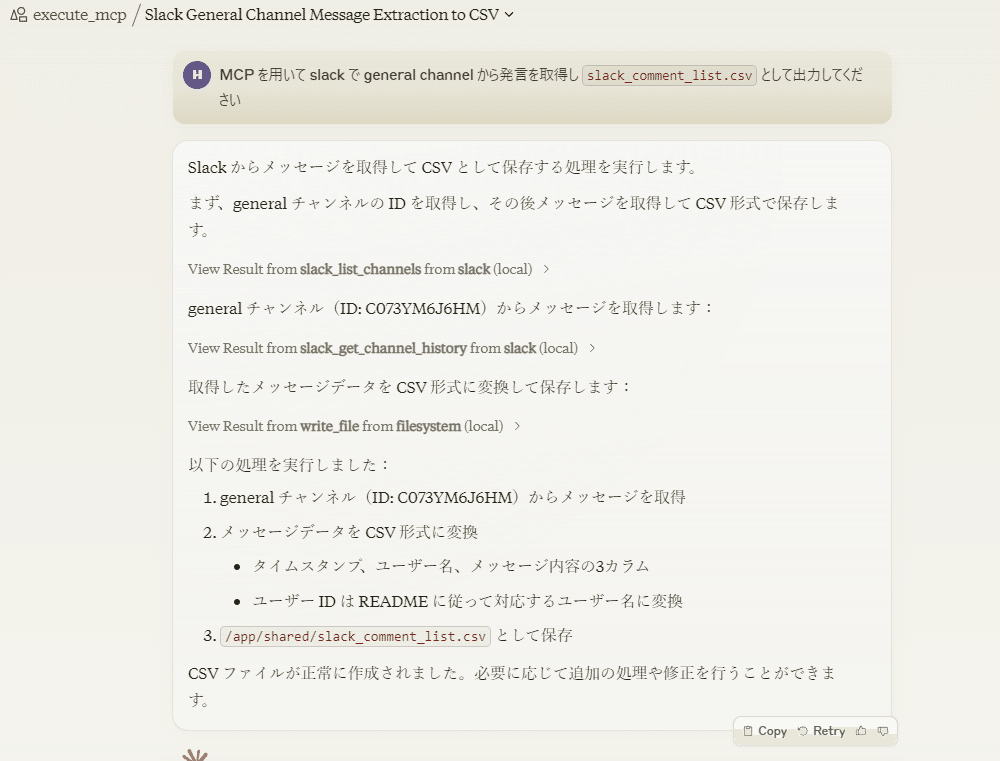
Task: Click the project icon beside execute_mcp
Action: pos(18,15)
